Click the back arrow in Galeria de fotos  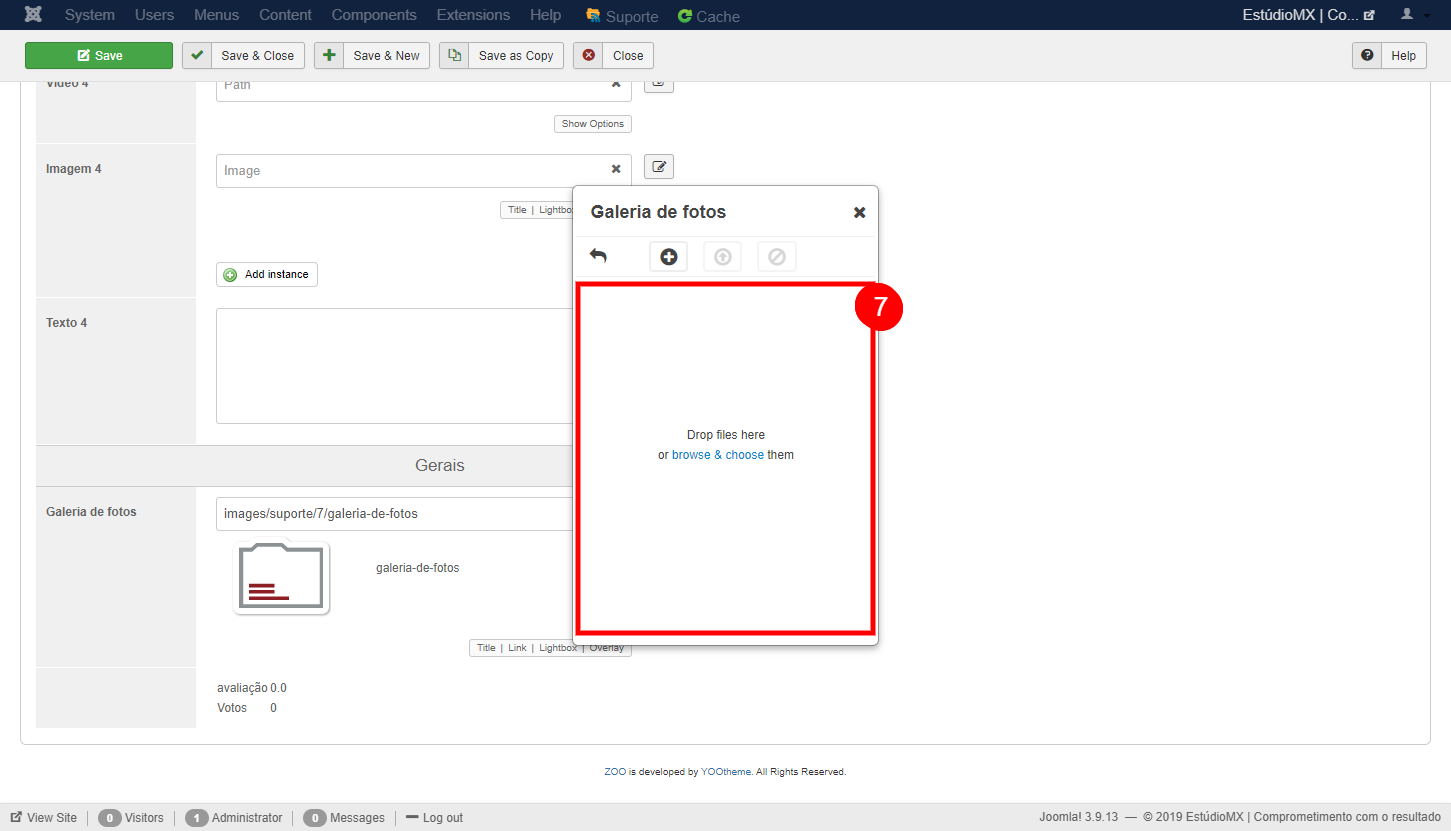(598, 256)
